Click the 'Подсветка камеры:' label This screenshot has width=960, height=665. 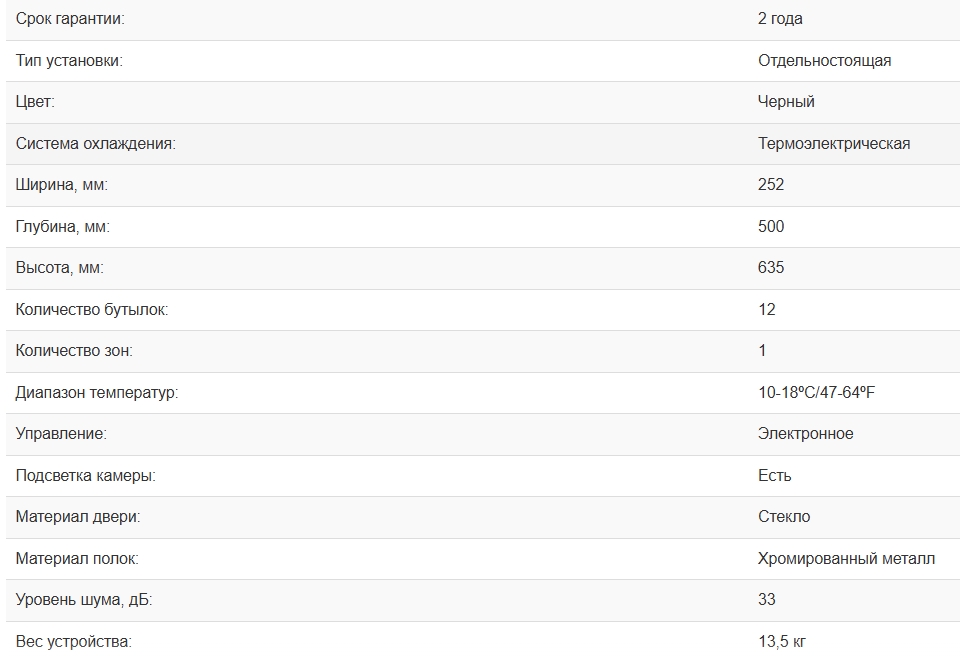tap(85, 476)
